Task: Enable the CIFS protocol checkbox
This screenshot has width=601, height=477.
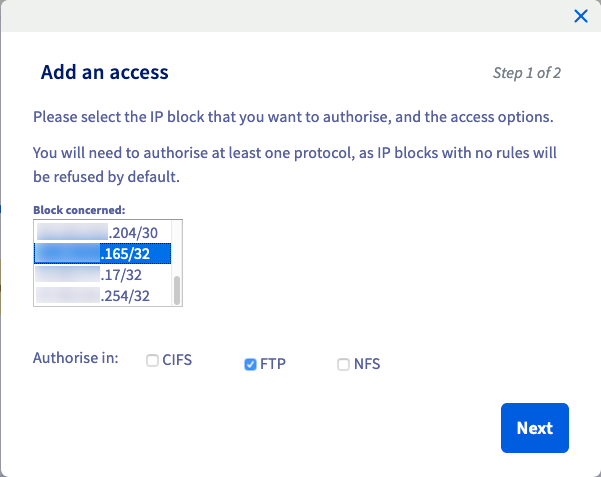Action: (152, 361)
